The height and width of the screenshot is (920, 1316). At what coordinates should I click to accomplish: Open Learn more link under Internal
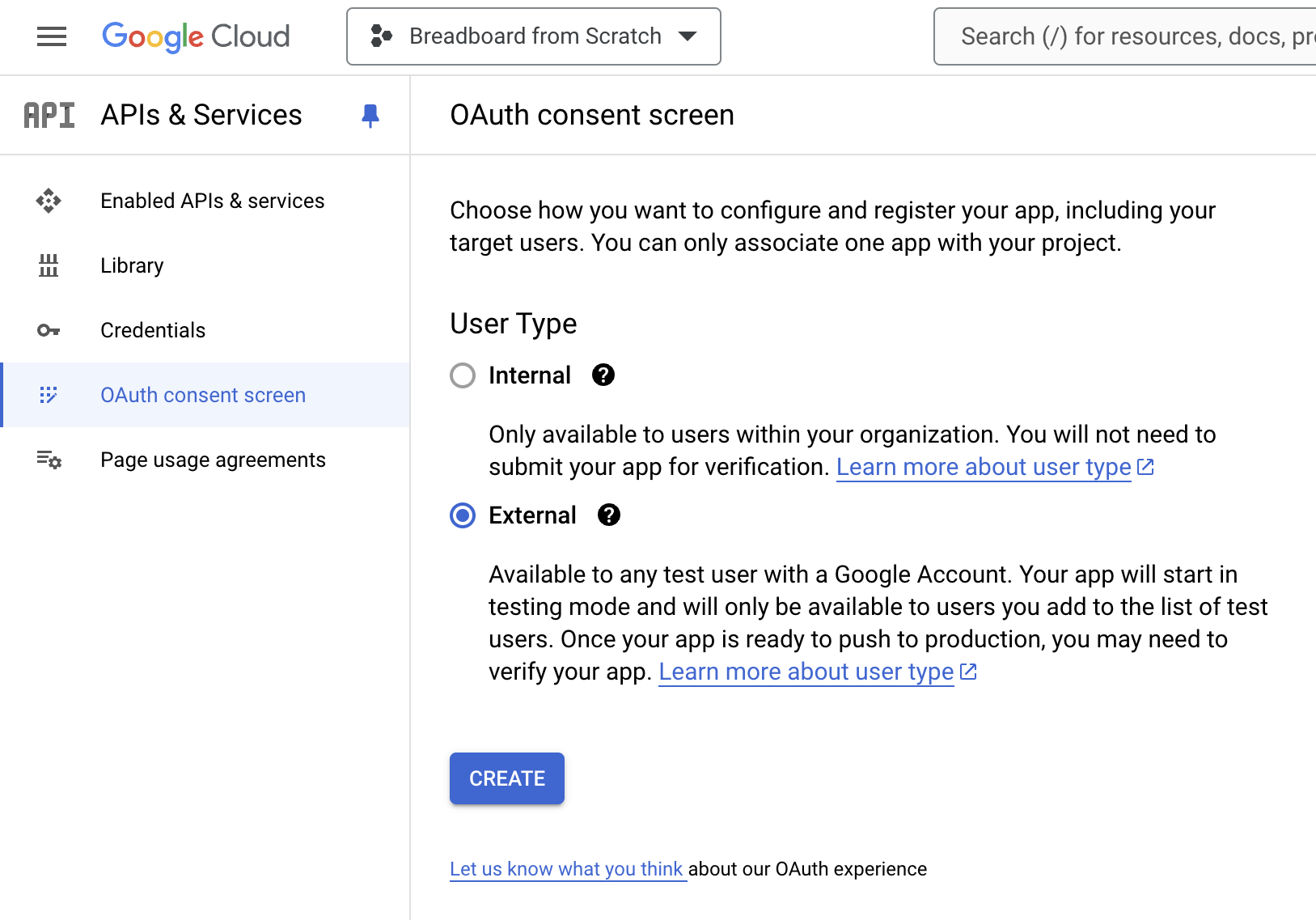(984, 467)
